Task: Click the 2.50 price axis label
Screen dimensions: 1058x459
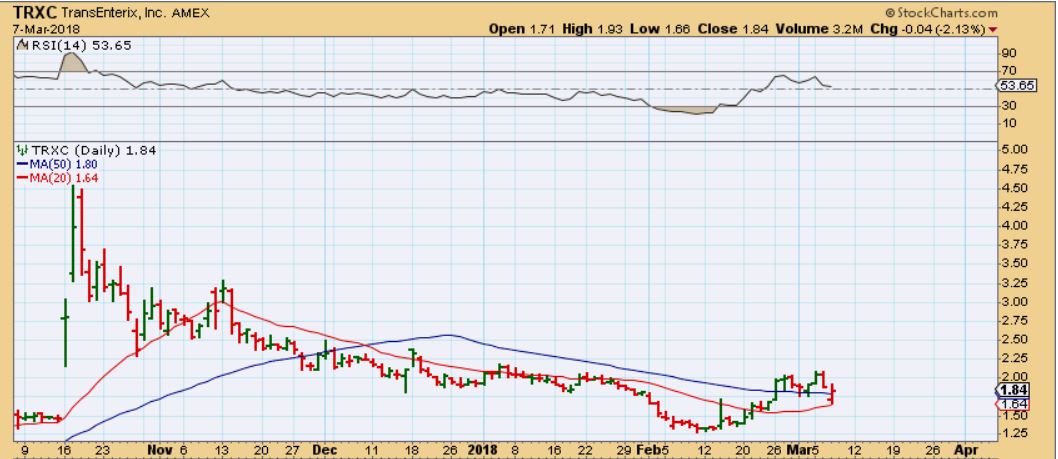Action: [1013, 340]
